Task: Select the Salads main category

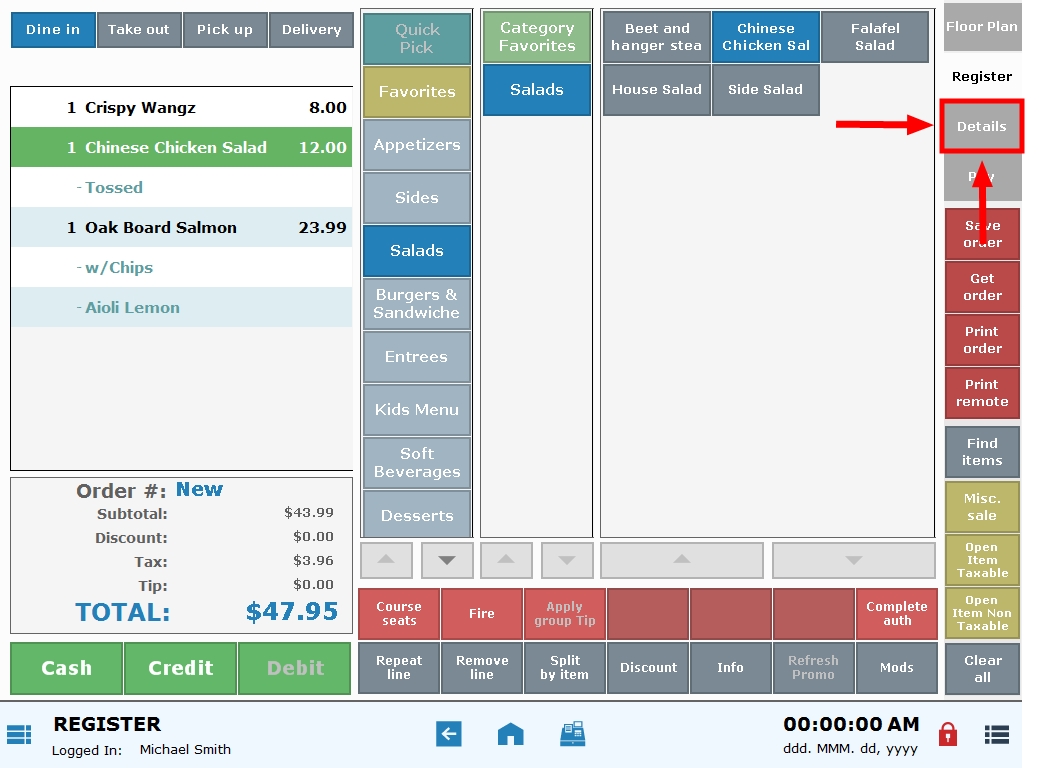Action: 417,250
